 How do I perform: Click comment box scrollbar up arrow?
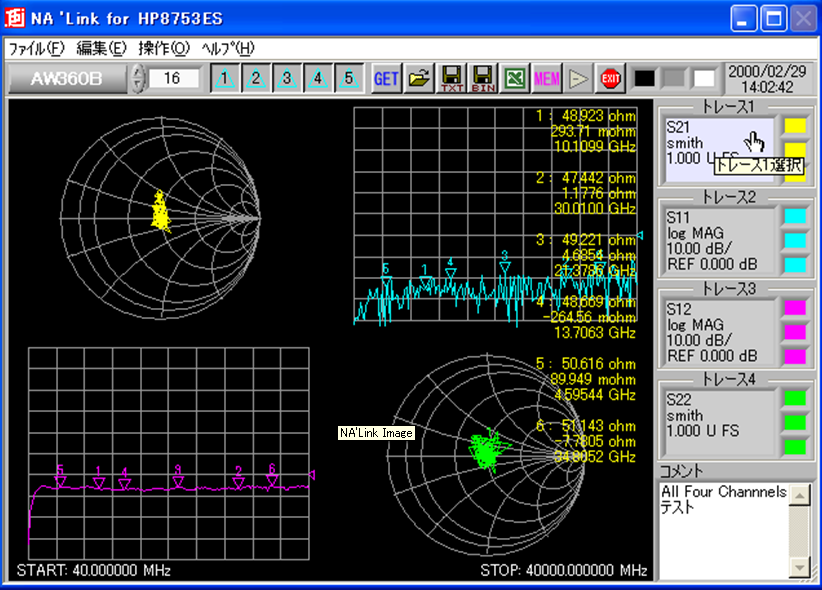click(x=800, y=495)
